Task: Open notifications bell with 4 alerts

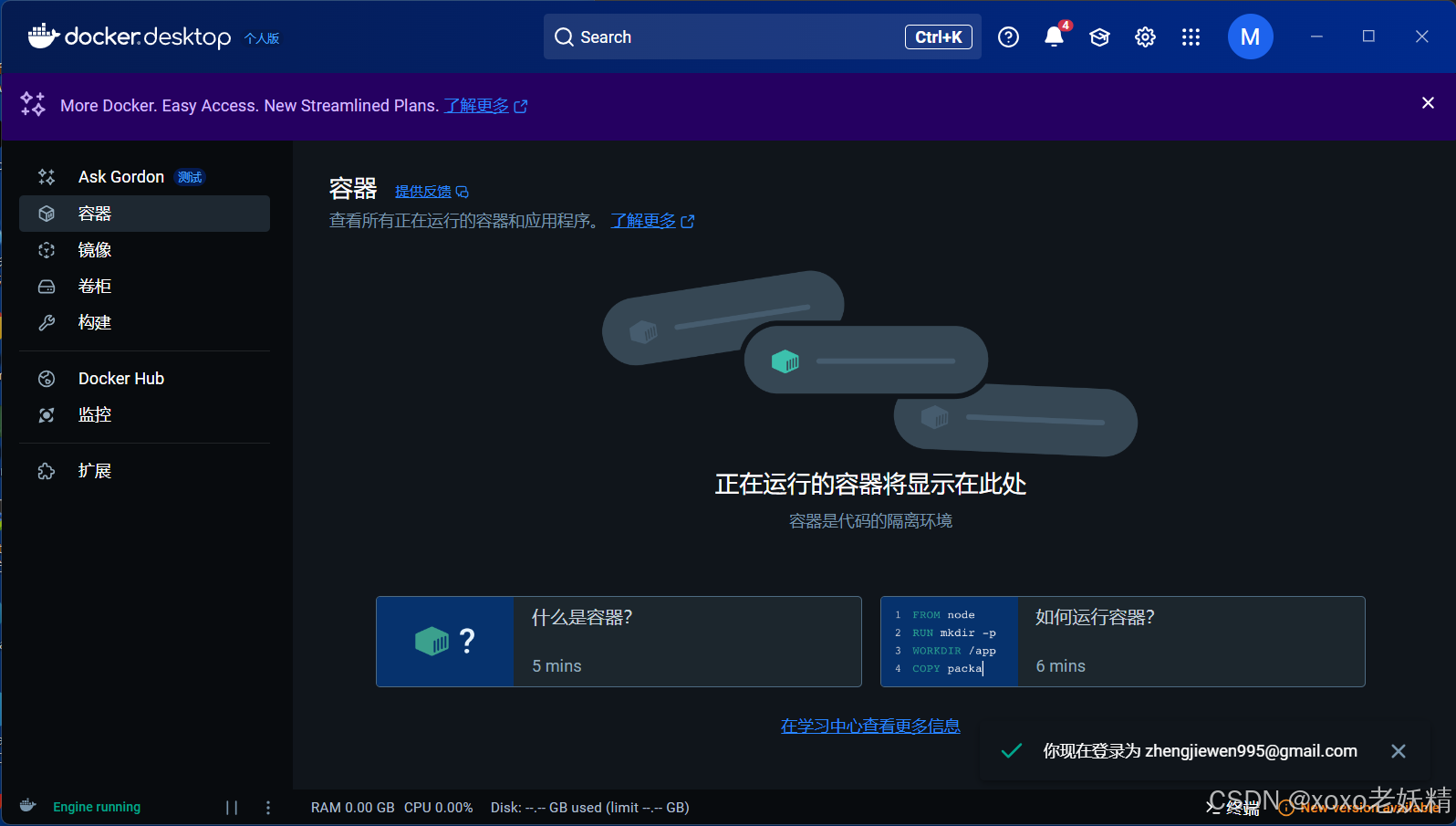Action: coord(1055,37)
